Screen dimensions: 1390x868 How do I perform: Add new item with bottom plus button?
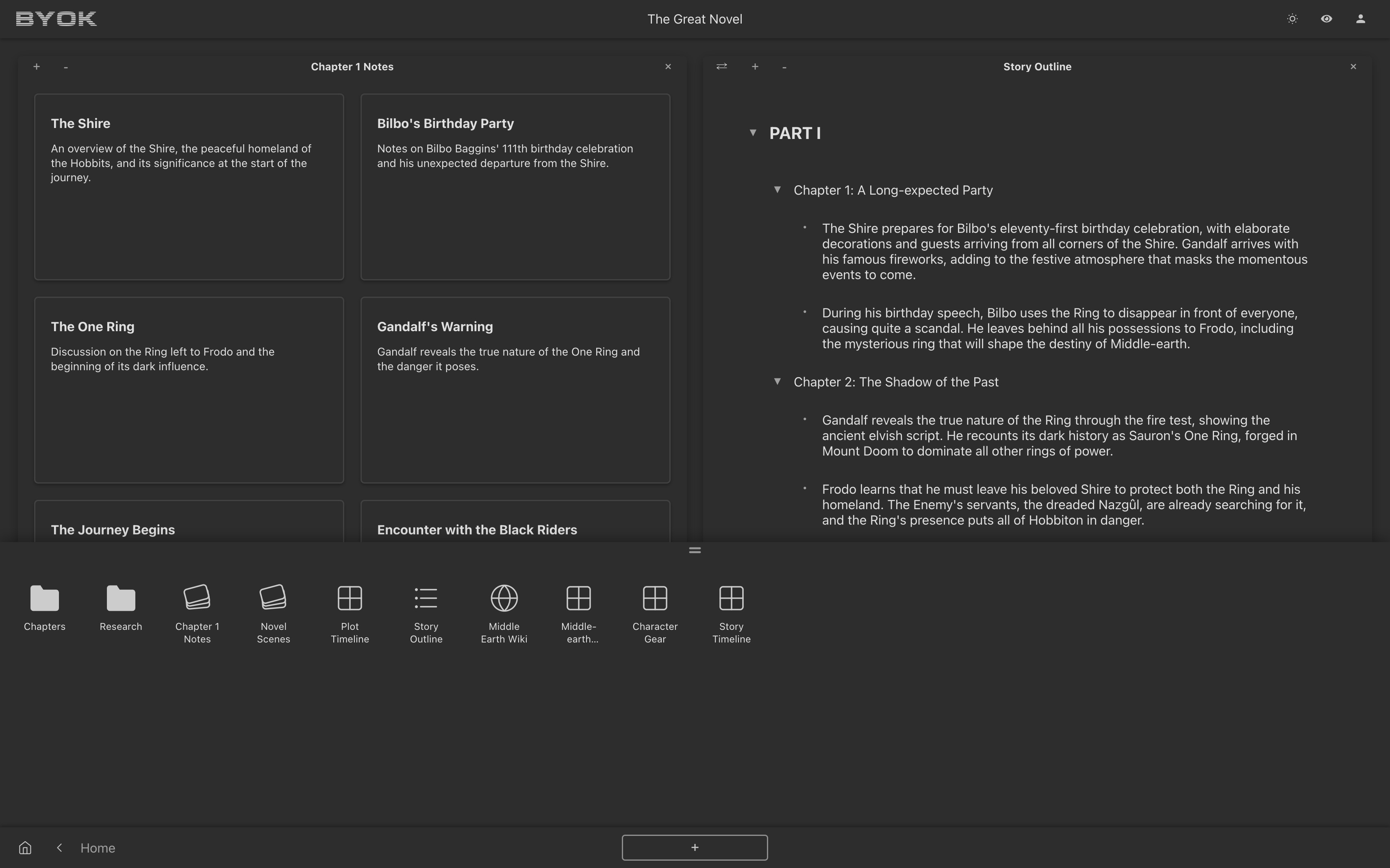point(694,847)
